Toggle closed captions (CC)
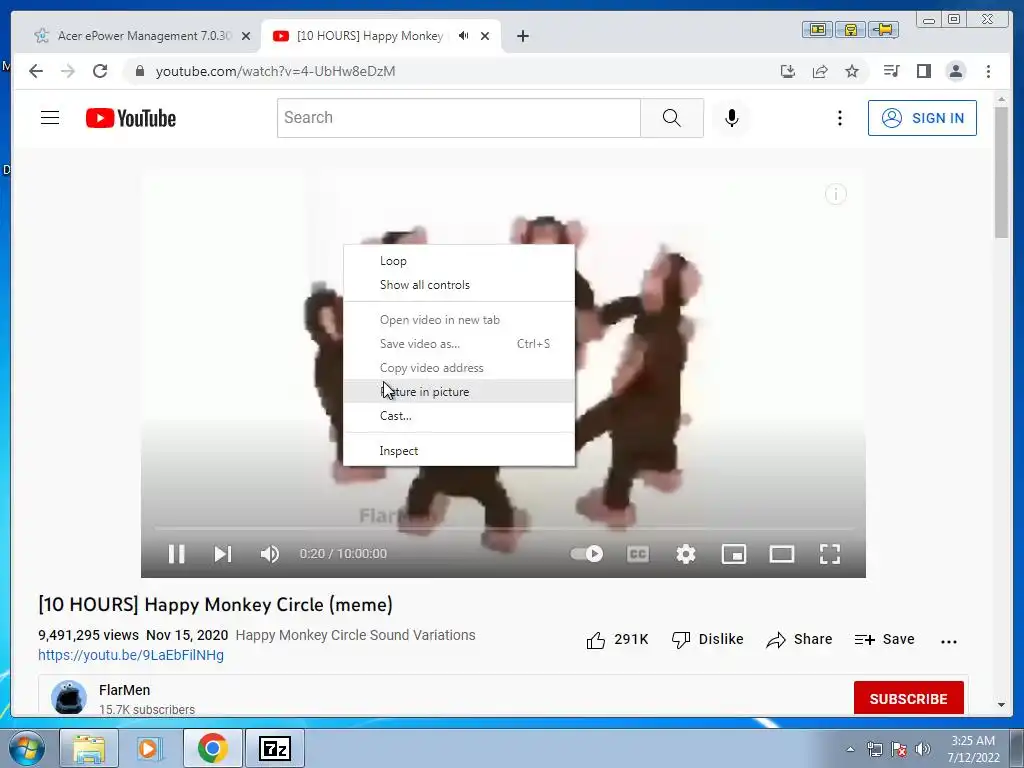Screen dimensions: 1024x768 click(x=638, y=554)
